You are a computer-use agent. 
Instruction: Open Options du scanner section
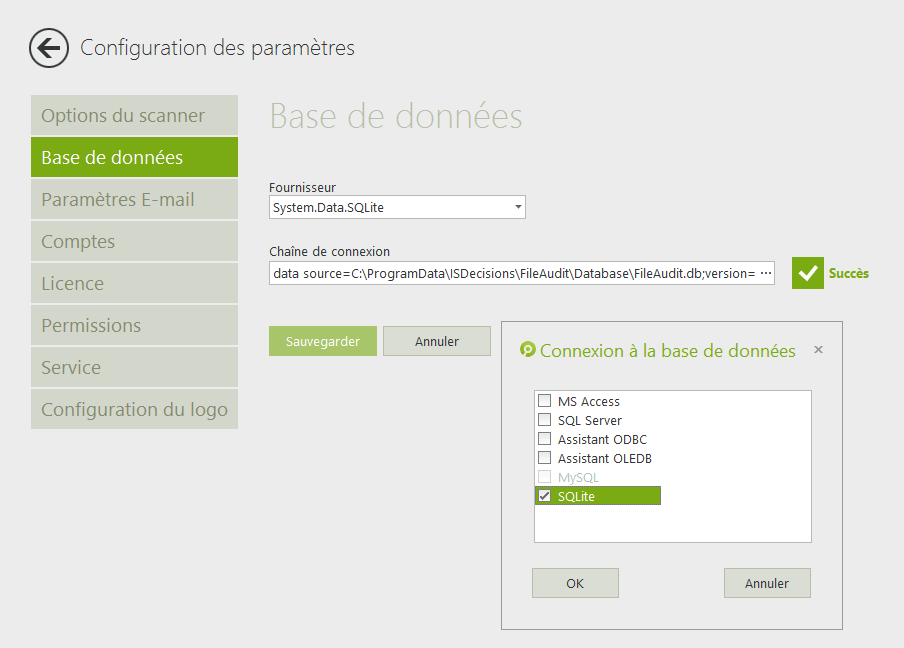click(x=134, y=116)
